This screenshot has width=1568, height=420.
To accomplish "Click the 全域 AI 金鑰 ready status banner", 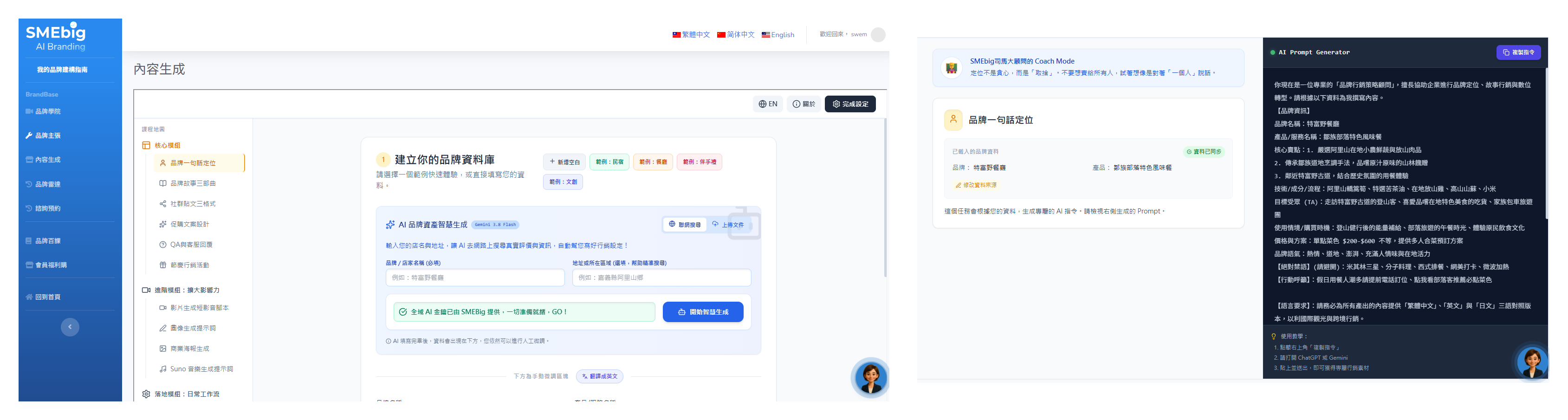I will point(524,312).
